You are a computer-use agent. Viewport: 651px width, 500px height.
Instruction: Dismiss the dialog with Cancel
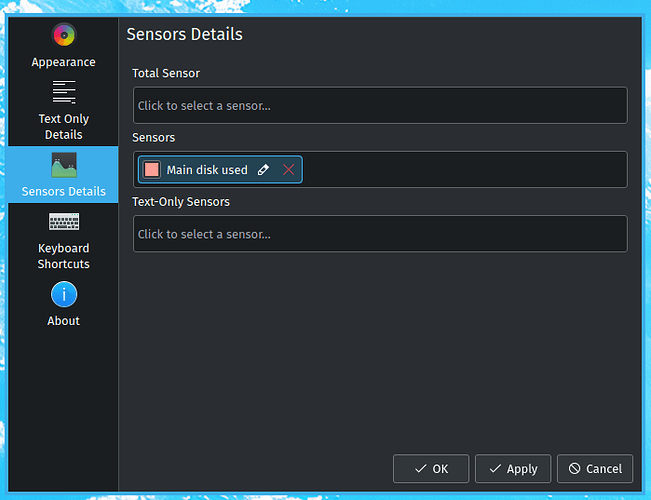595,468
